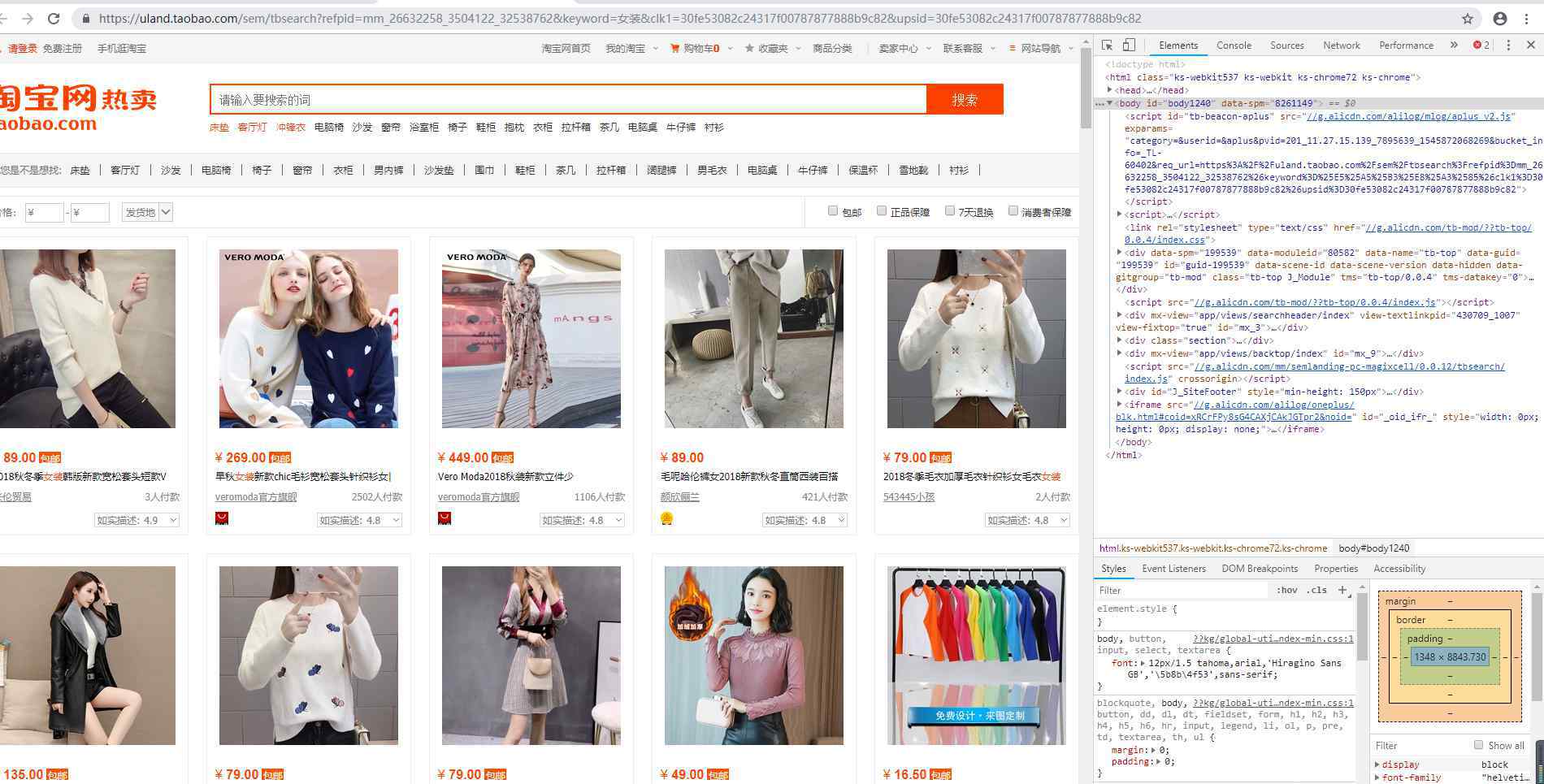The width and height of the screenshot is (1544, 784).
Task: Switch to the Performance tab
Action: [1406, 45]
